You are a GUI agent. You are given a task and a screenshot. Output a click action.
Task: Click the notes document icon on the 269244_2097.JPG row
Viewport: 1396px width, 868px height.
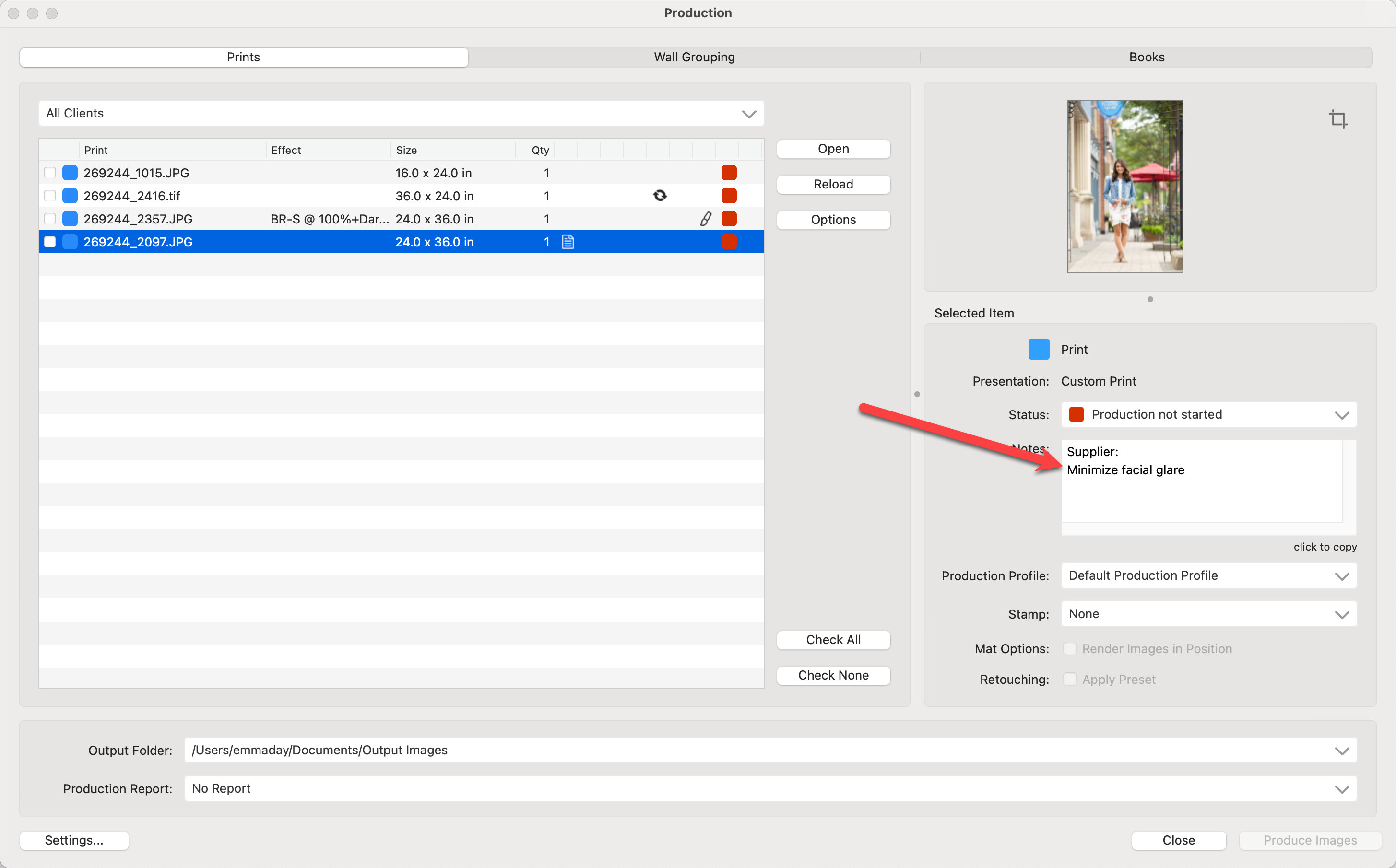click(568, 242)
